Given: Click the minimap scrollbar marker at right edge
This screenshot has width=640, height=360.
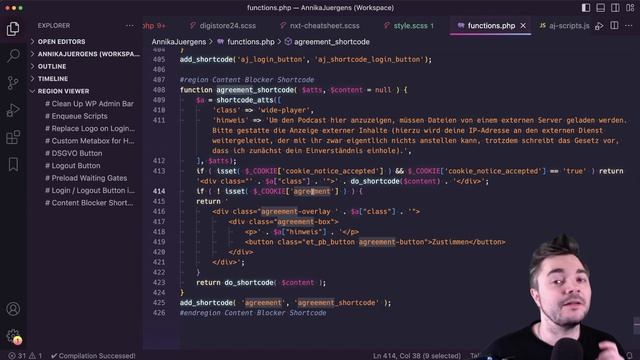Looking at the screenshot, I should pyautogui.click(x=636, y=325).
